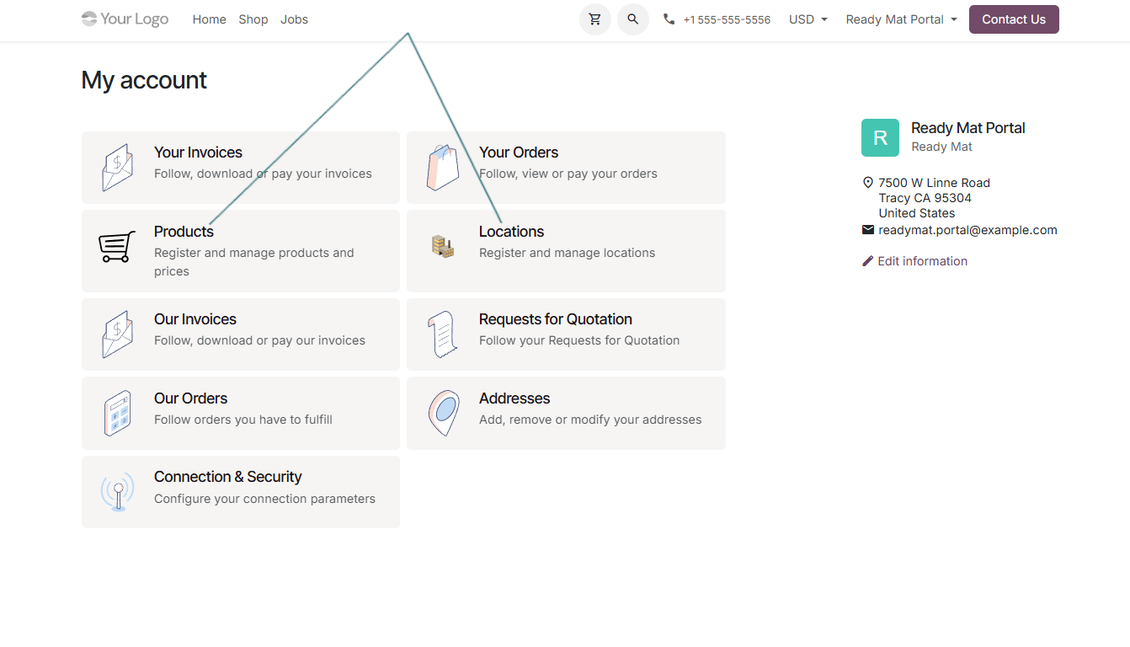Screen dimensions: 1130x647
Task: Click the Your Logo image
Action: (x=125, y=19)
